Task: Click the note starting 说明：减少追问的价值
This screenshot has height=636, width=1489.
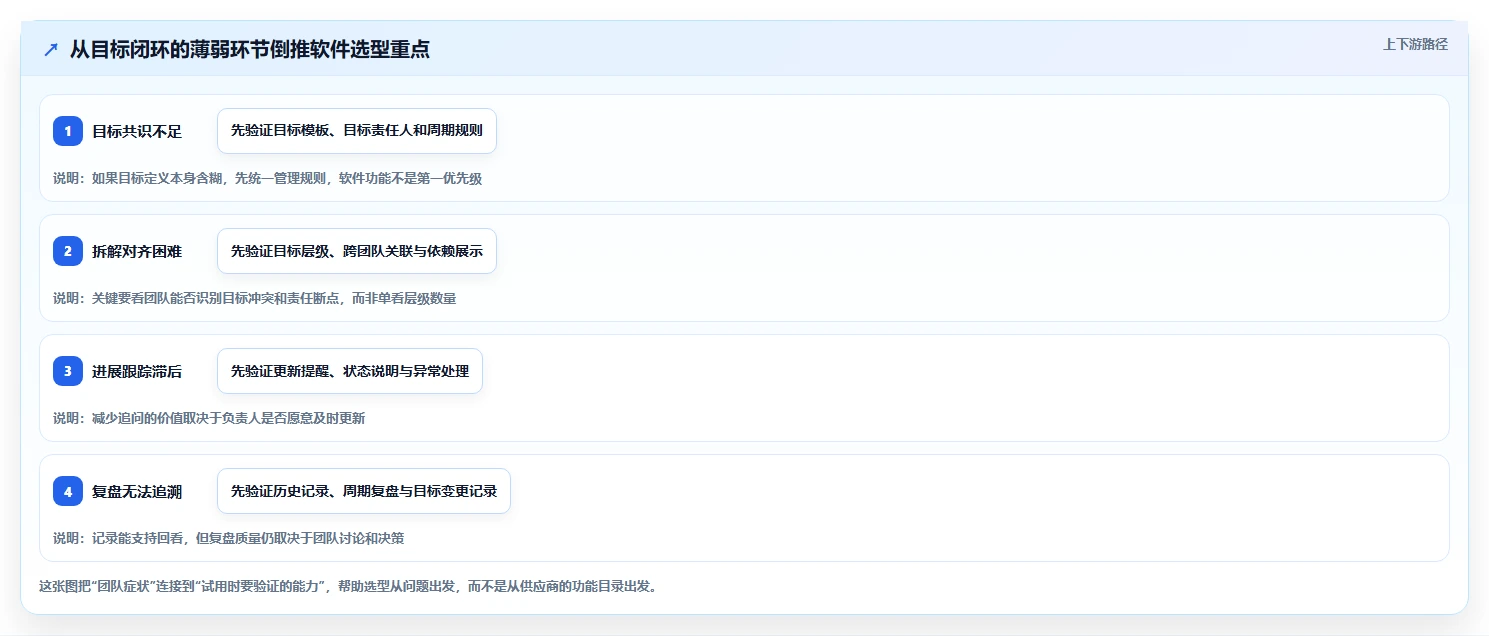Action: click(209, 418)
